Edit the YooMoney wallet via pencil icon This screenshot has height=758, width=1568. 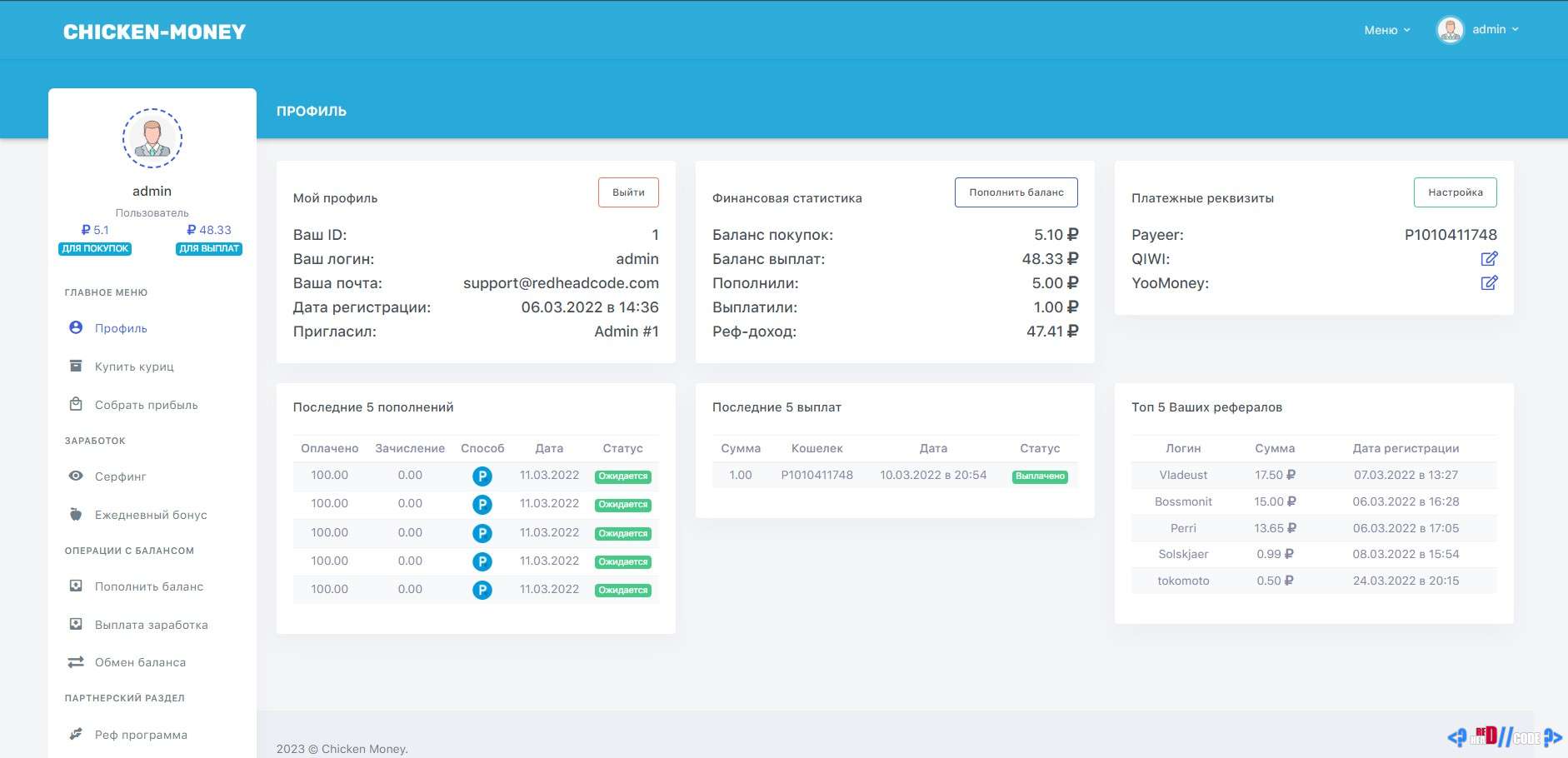(x=1489, y=282)
